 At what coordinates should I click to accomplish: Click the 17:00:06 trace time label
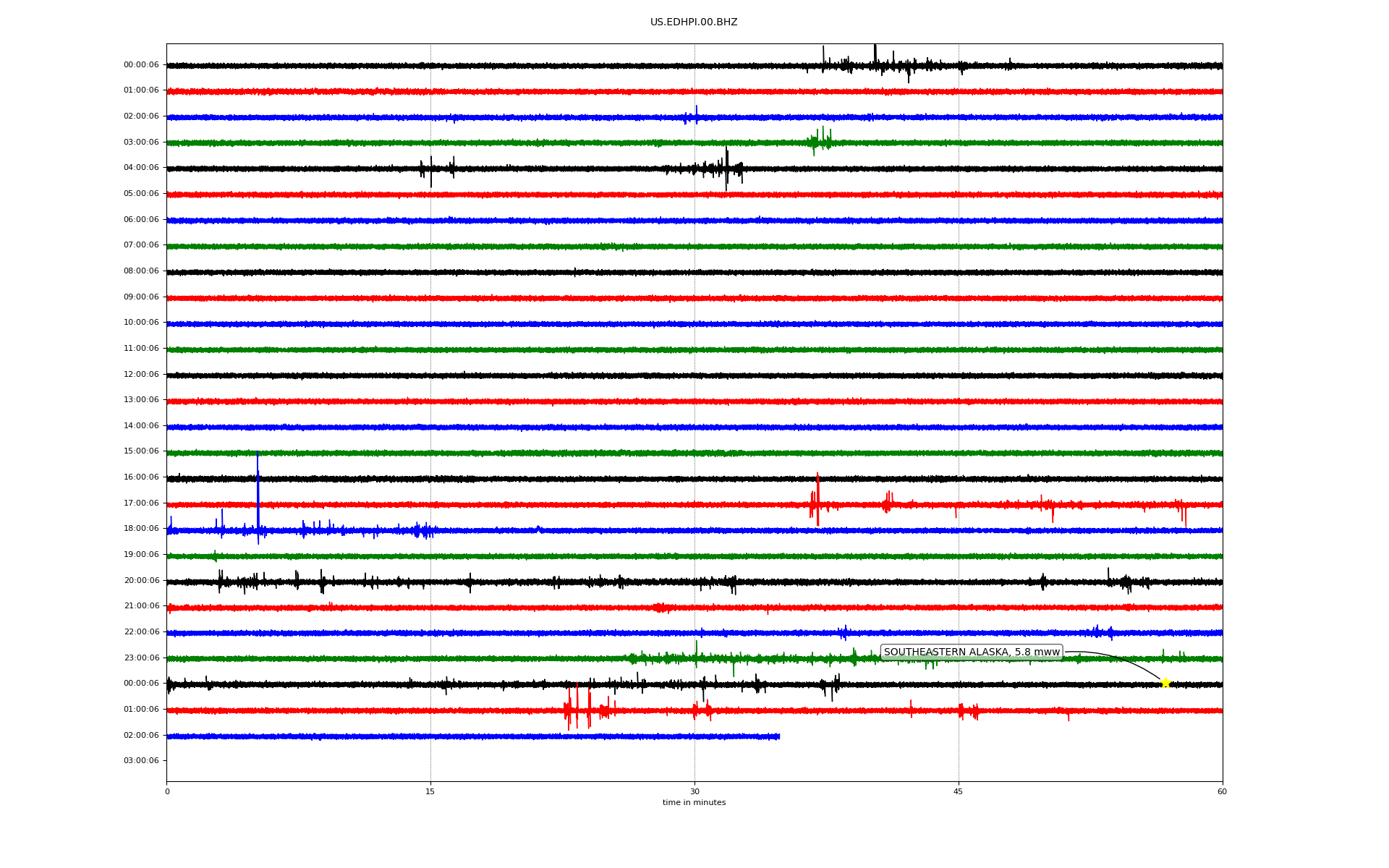141,503
